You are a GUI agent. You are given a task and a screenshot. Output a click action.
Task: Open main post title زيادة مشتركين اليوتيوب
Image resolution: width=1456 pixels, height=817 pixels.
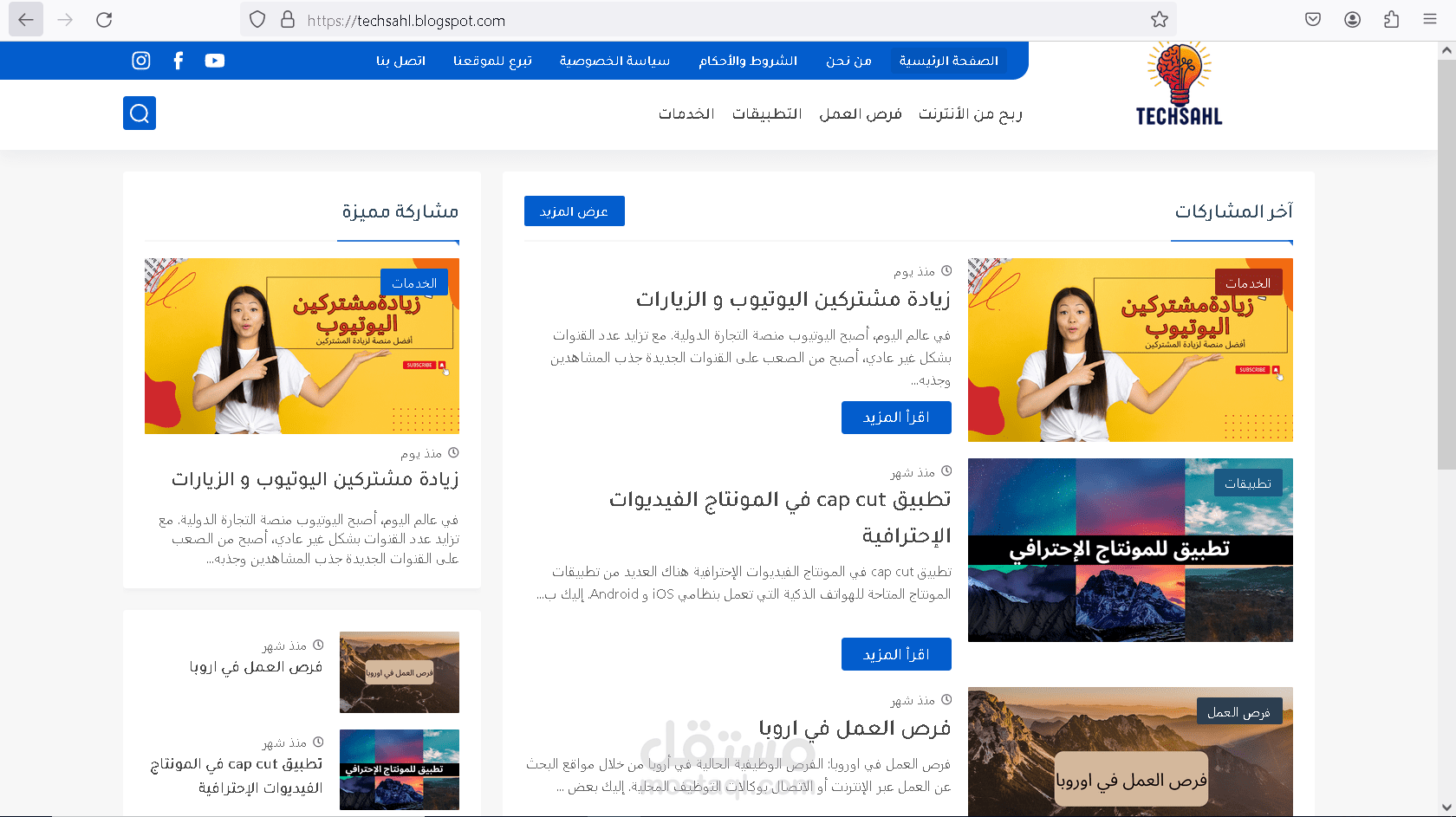pos(793,299)
